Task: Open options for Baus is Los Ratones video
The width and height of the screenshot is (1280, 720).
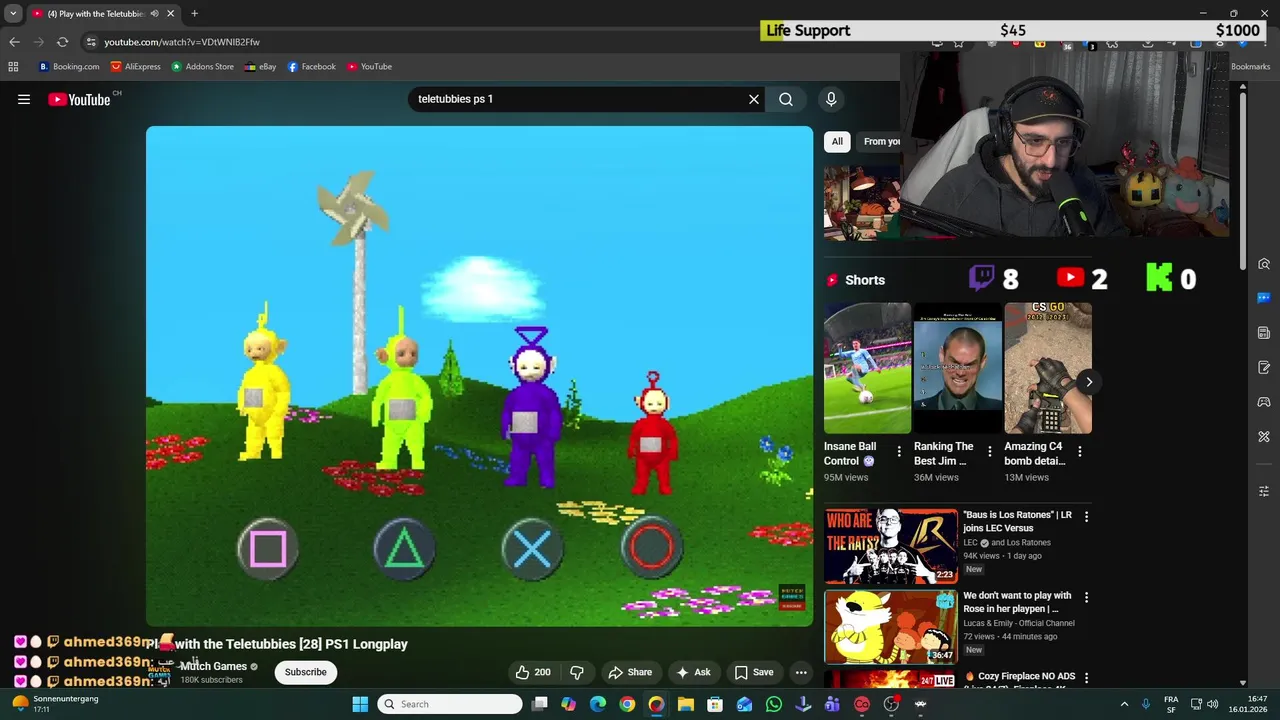Action: [x=1086, y=517]
